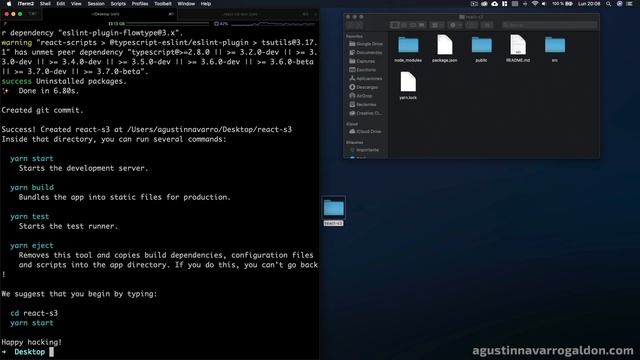Switch Finder to column view
The image size is (640, 360).
coord(413,25)
